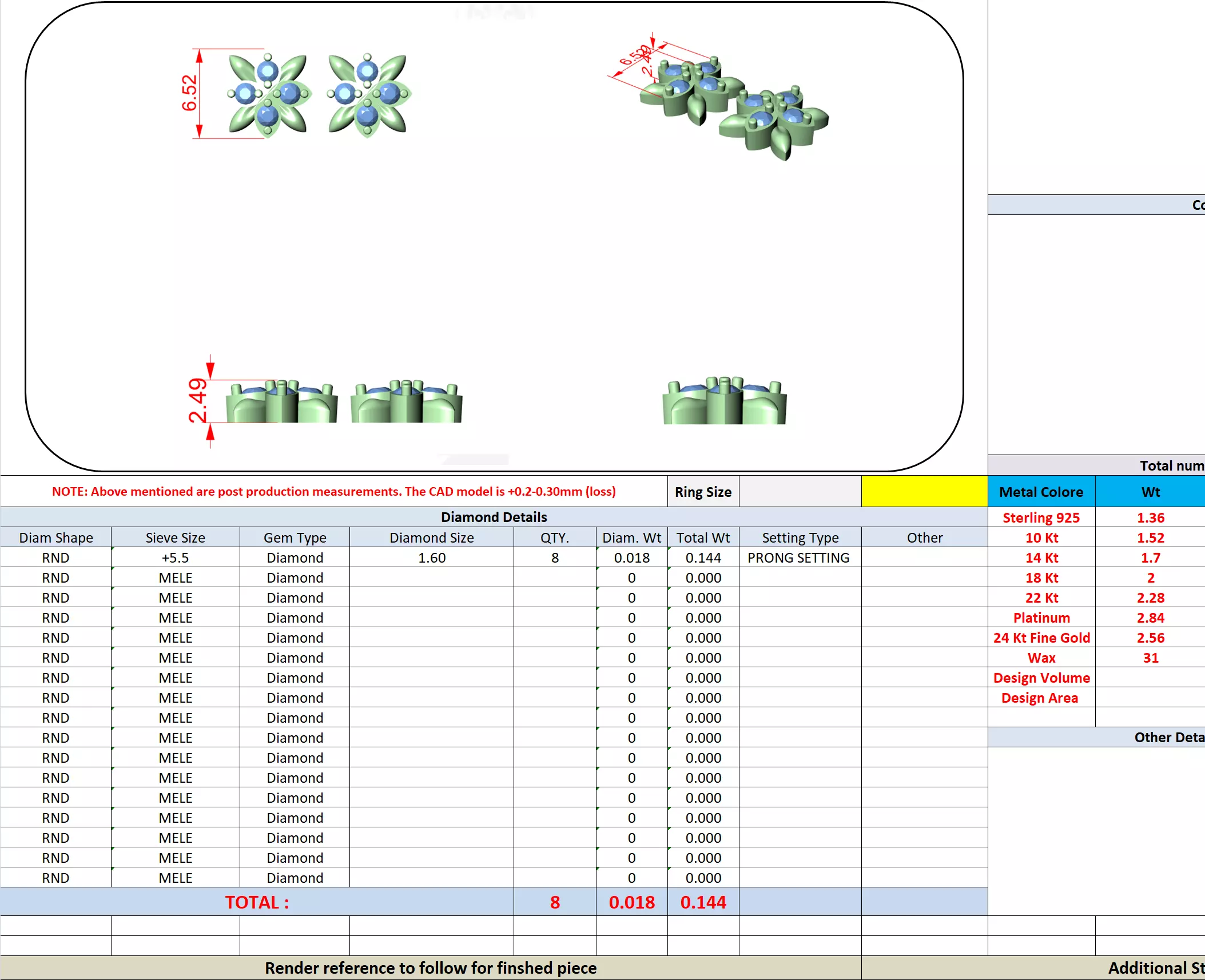Screen dimensions: 1205x980
Task: Select the Diamond Details header row
Action: tap(493, 517)
